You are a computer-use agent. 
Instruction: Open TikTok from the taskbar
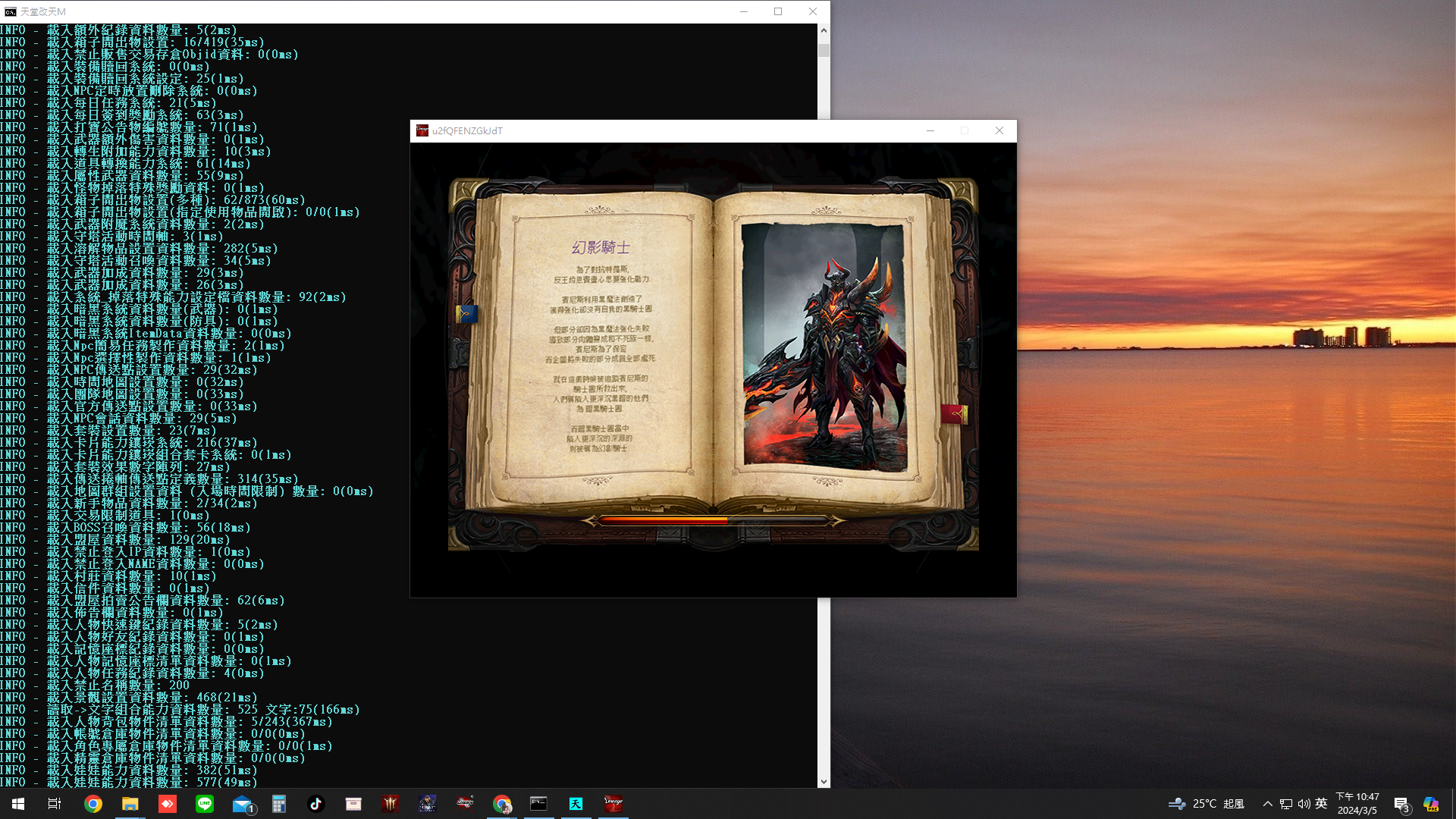click(316, 804)
